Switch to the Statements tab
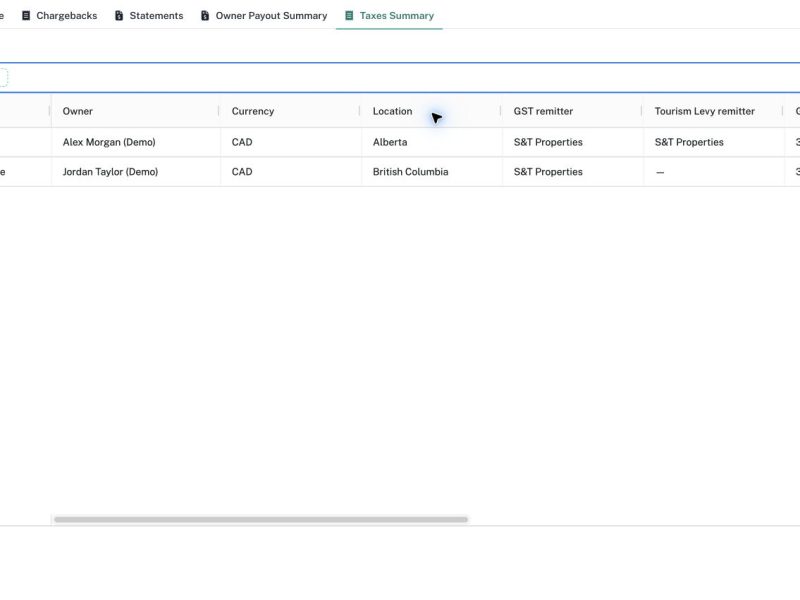The height and width of the screenshot is (600, 800). point(149,16)
